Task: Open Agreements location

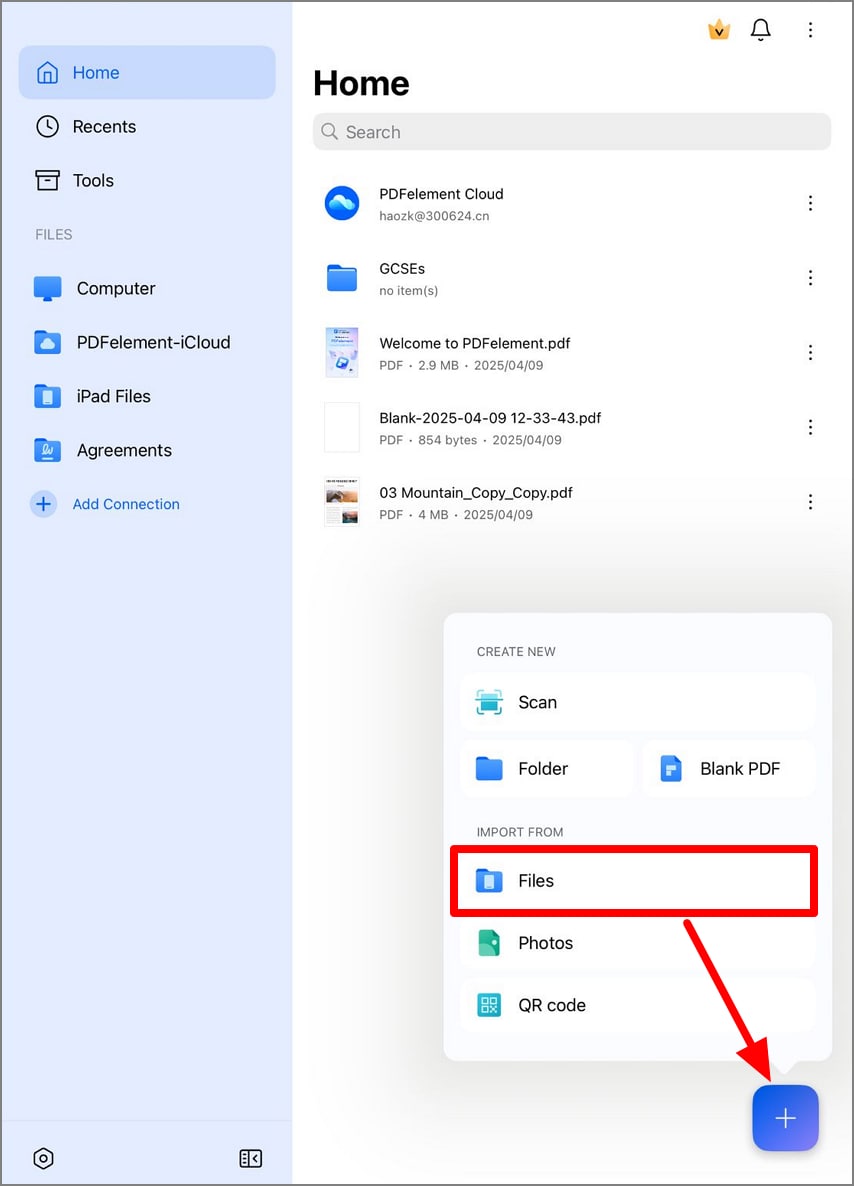Action: coord(147,450)
